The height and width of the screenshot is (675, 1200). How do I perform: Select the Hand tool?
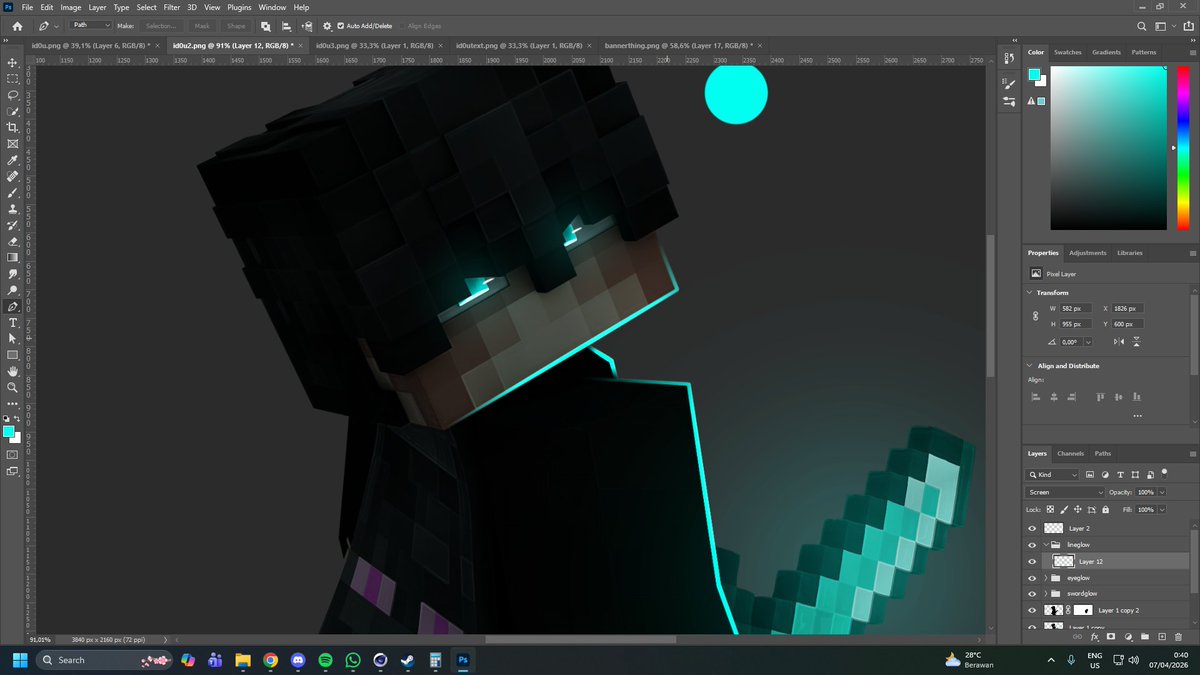pos(13,371)
